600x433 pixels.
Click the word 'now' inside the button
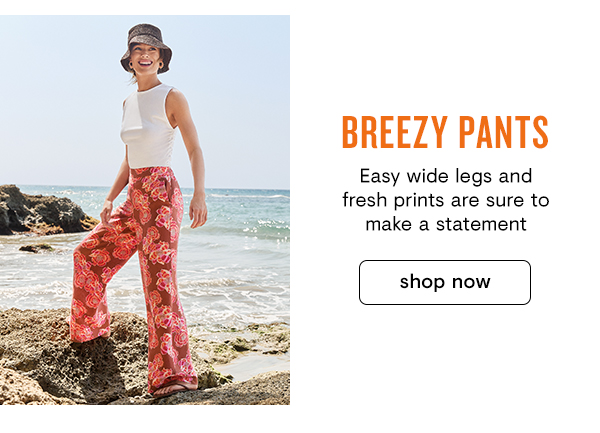[x=471, y=282]
